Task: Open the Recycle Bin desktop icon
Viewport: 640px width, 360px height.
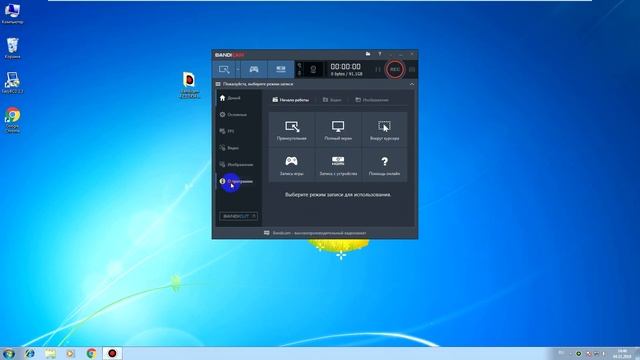Action: (x=12, y=48)
